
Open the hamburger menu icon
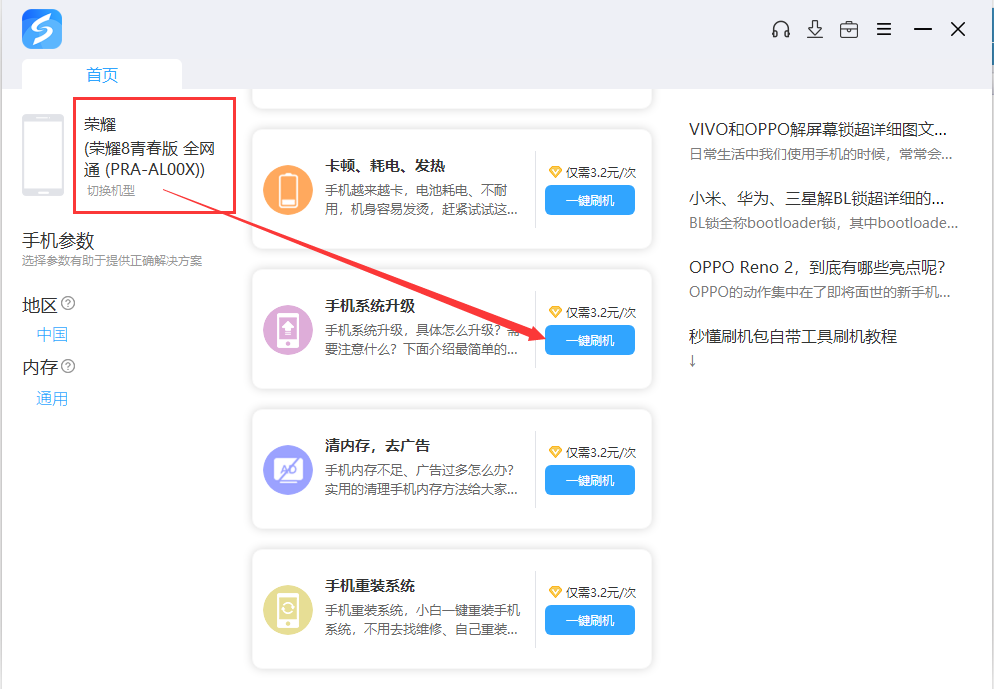(884, 29)
